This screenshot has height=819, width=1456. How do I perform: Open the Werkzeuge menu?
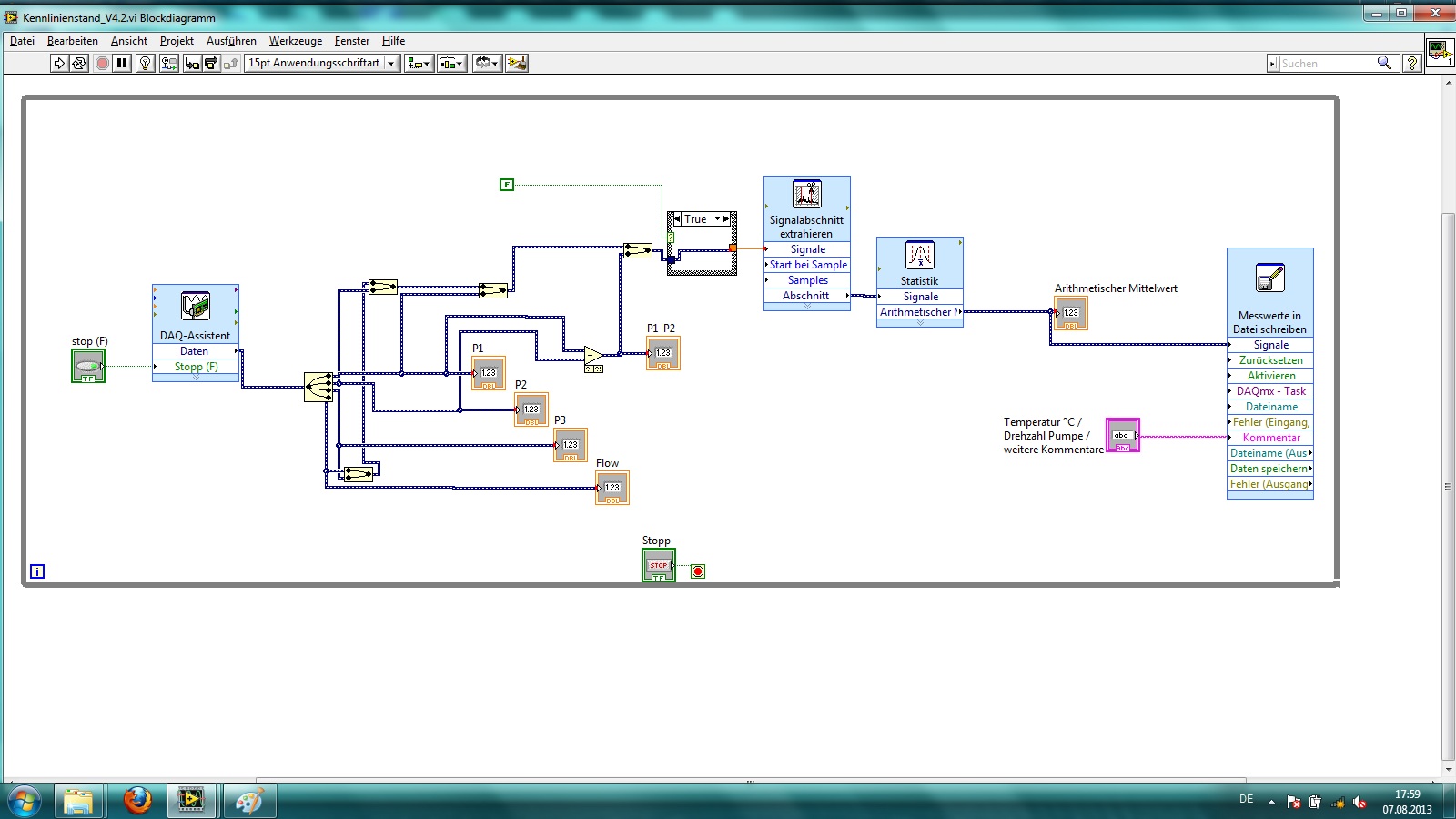(x=295, y=41)
